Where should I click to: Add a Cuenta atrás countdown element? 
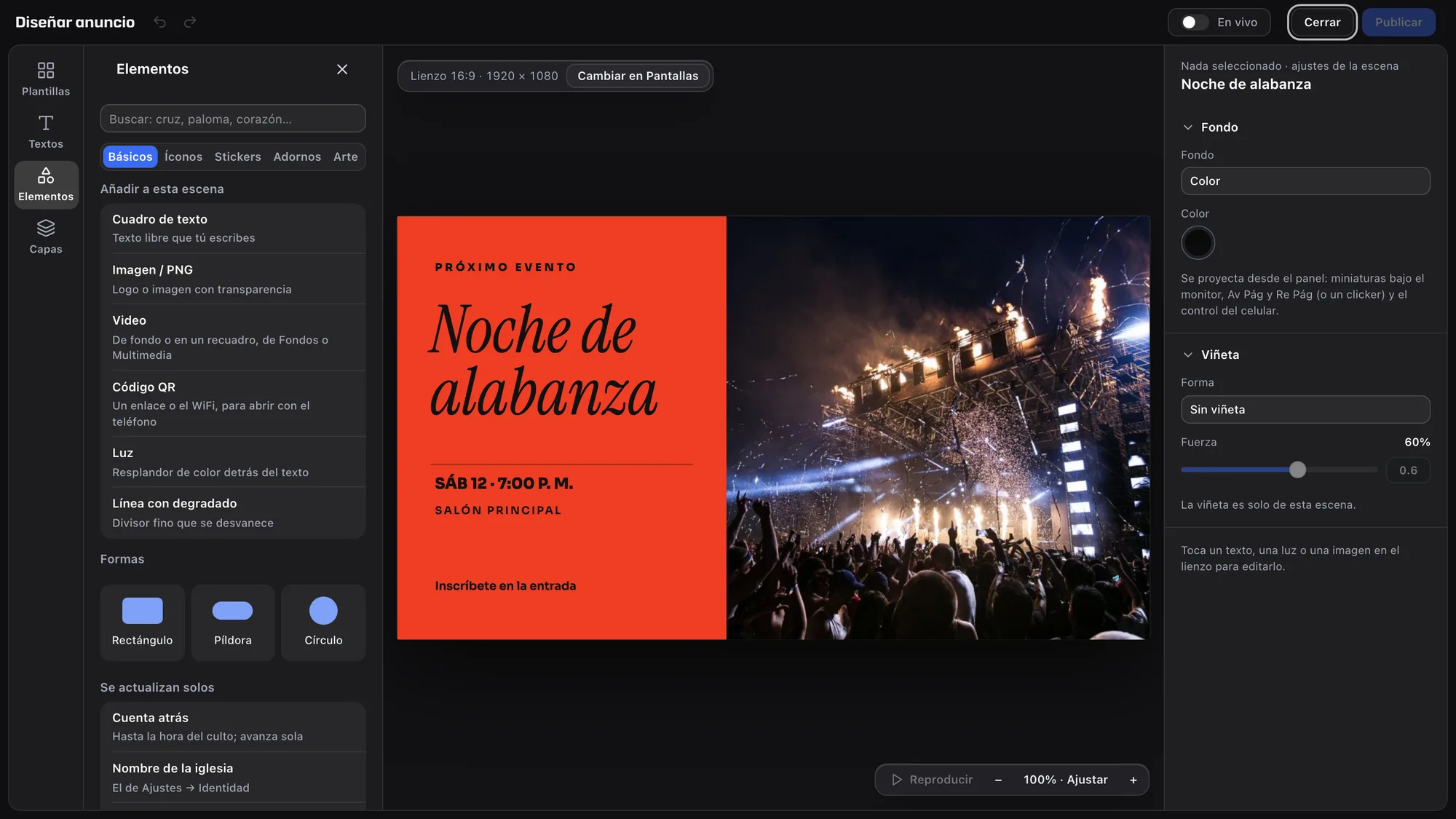[x=233, y=727]
